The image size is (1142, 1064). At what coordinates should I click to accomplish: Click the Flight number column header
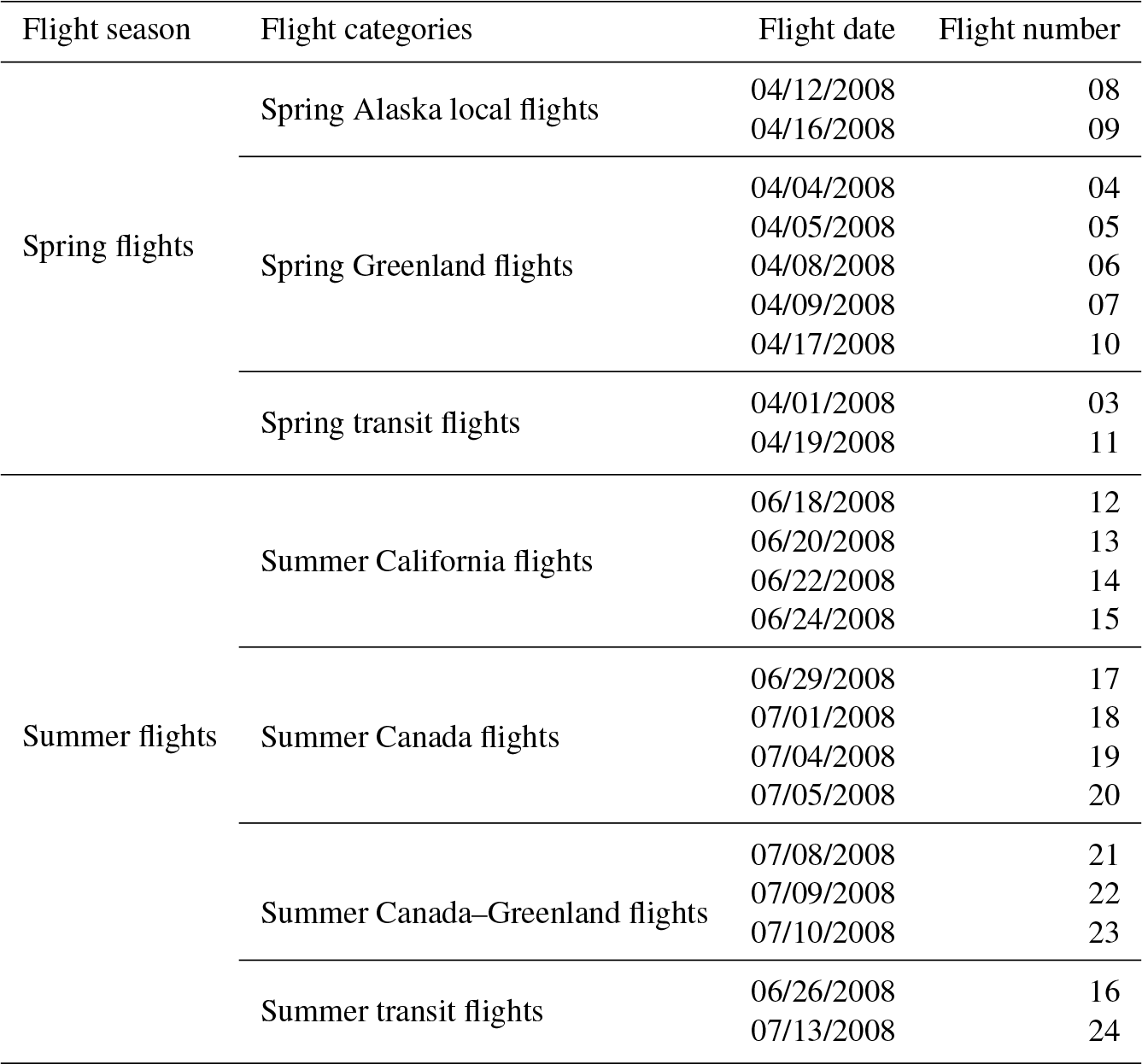click(x=1028, y=30)
